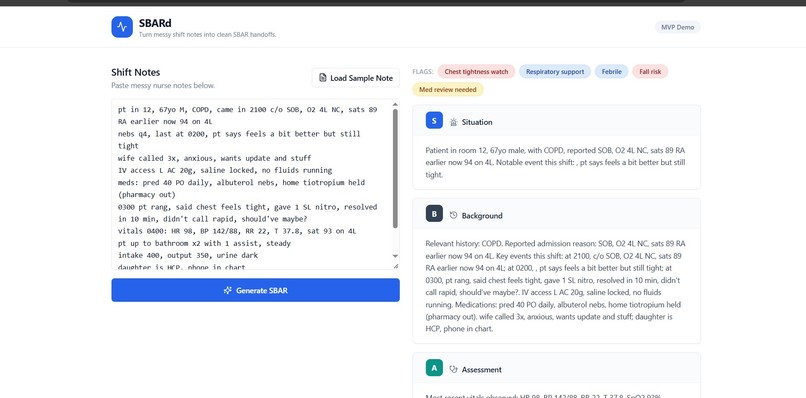
Task: Click the textarea resize handle corner
Action: tap(396, 266)
